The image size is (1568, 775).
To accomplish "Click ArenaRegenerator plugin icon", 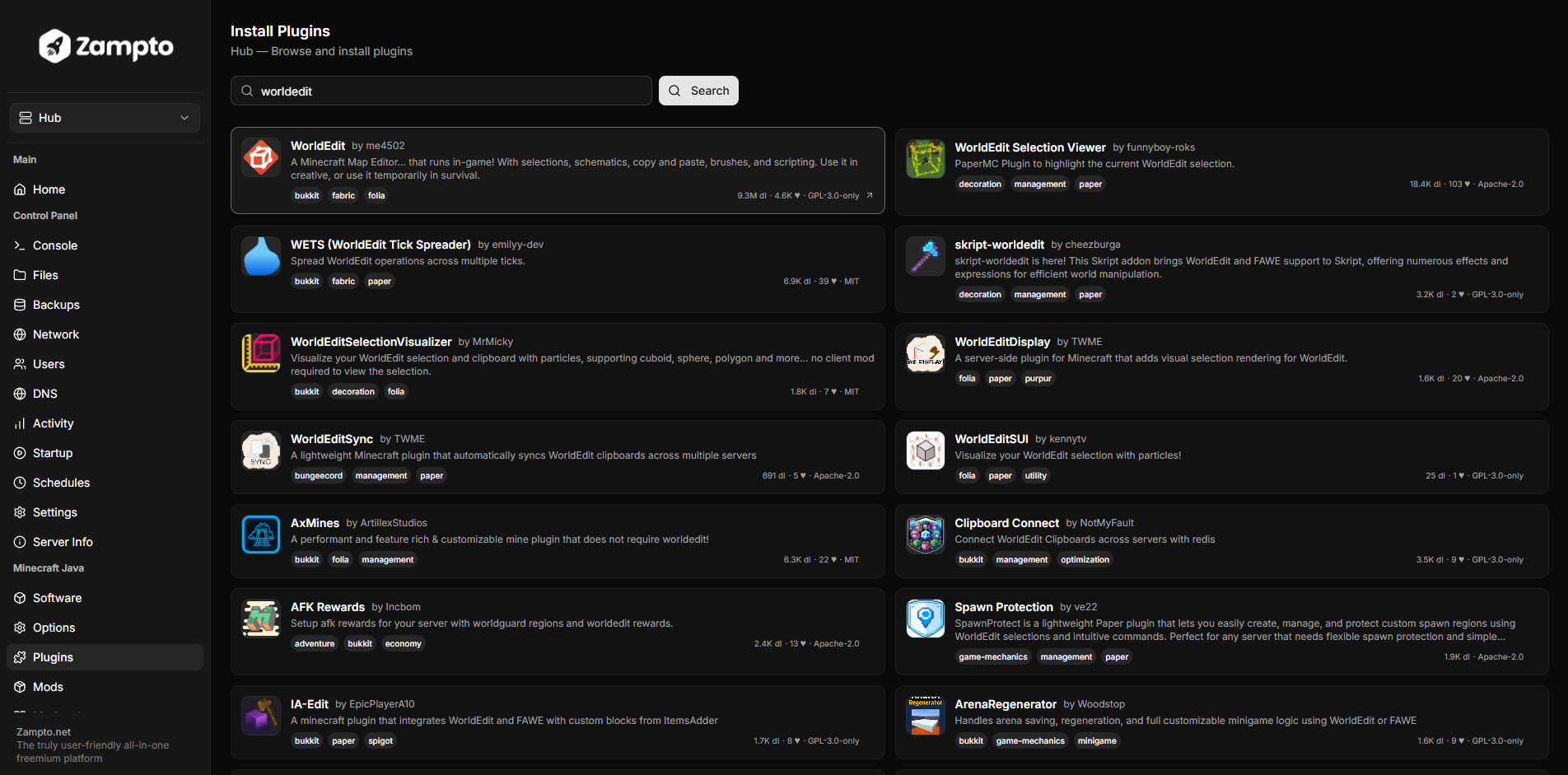I will (x=926, y=716).
